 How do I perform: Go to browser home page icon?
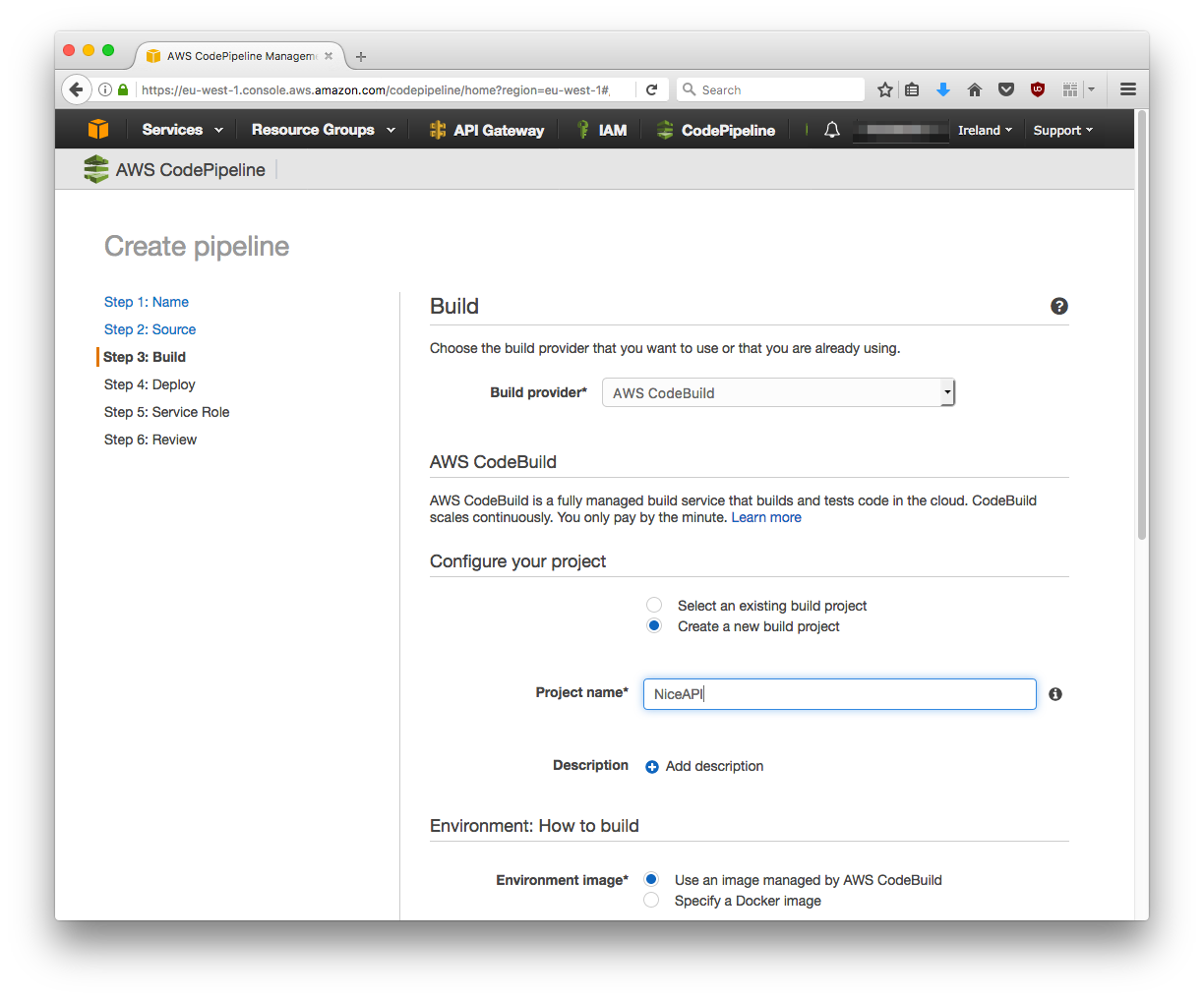pyautogui.click(x=975, y=89)
